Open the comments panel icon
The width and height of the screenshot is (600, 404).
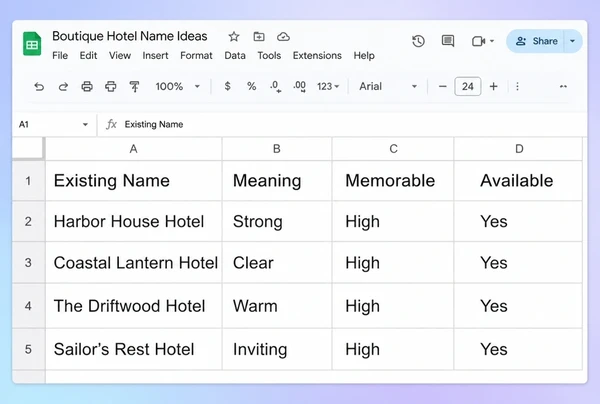pos(448,41)
